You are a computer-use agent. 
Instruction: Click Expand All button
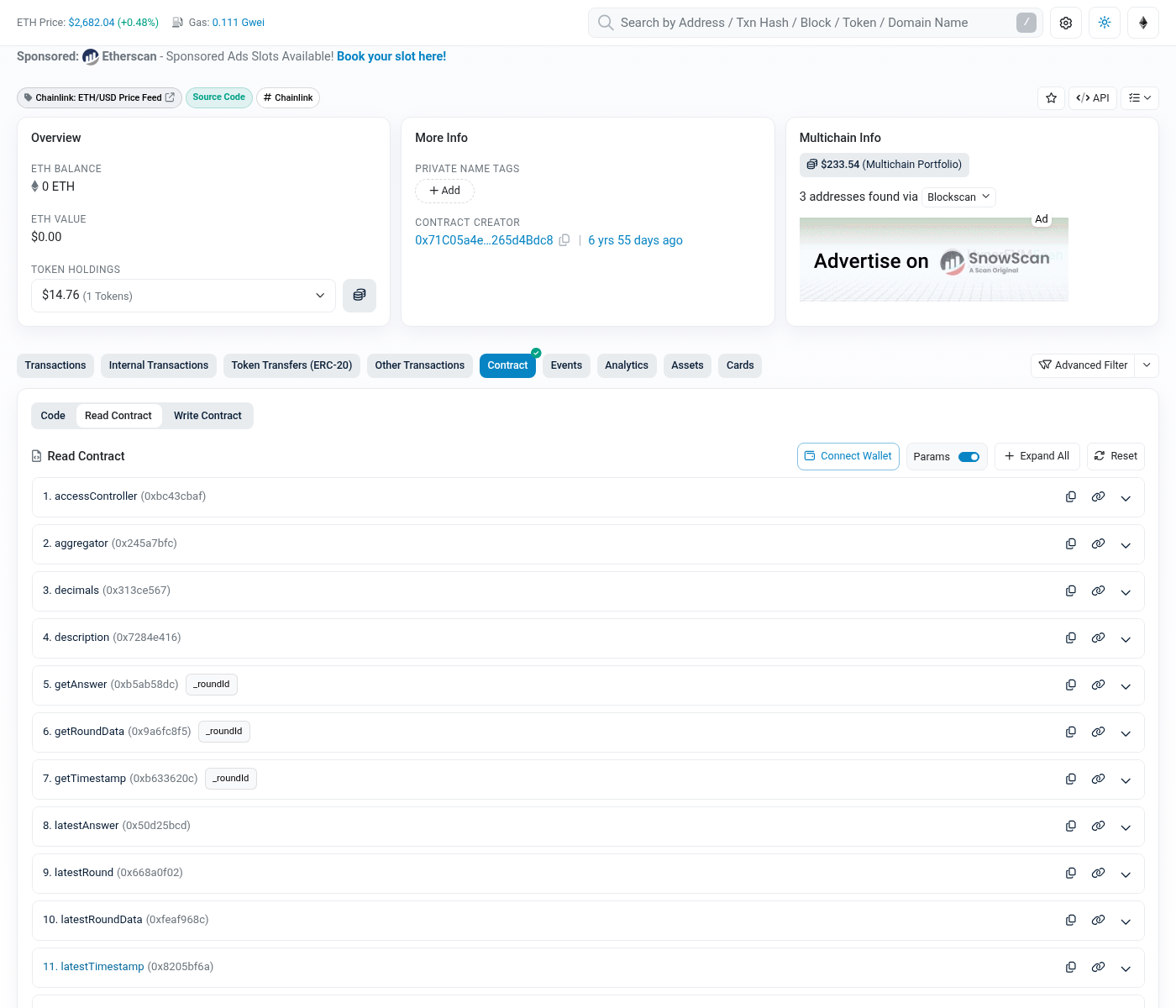tap(1037, 456)
